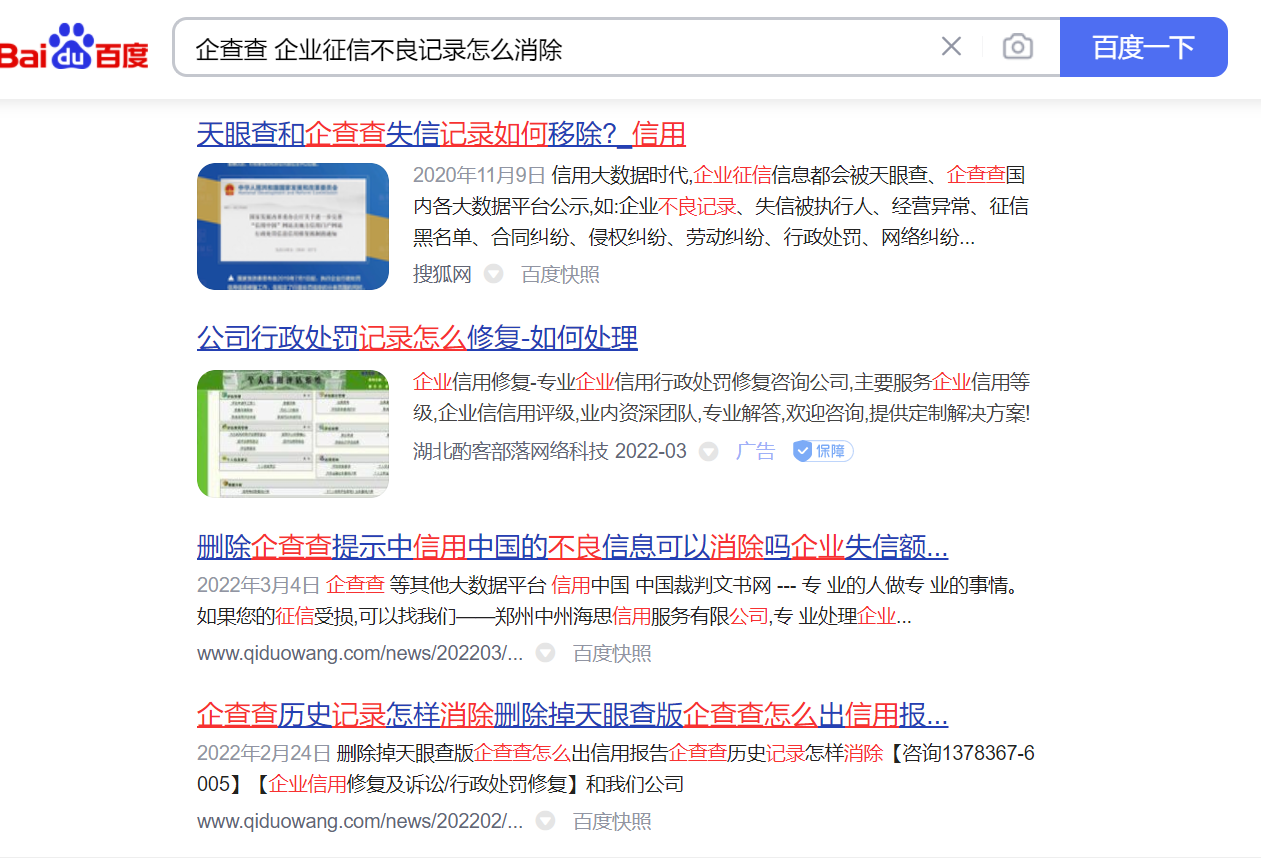The image size is (1261, 866).
Task: Clear the search query with the X icon
Action: point(951,46)
